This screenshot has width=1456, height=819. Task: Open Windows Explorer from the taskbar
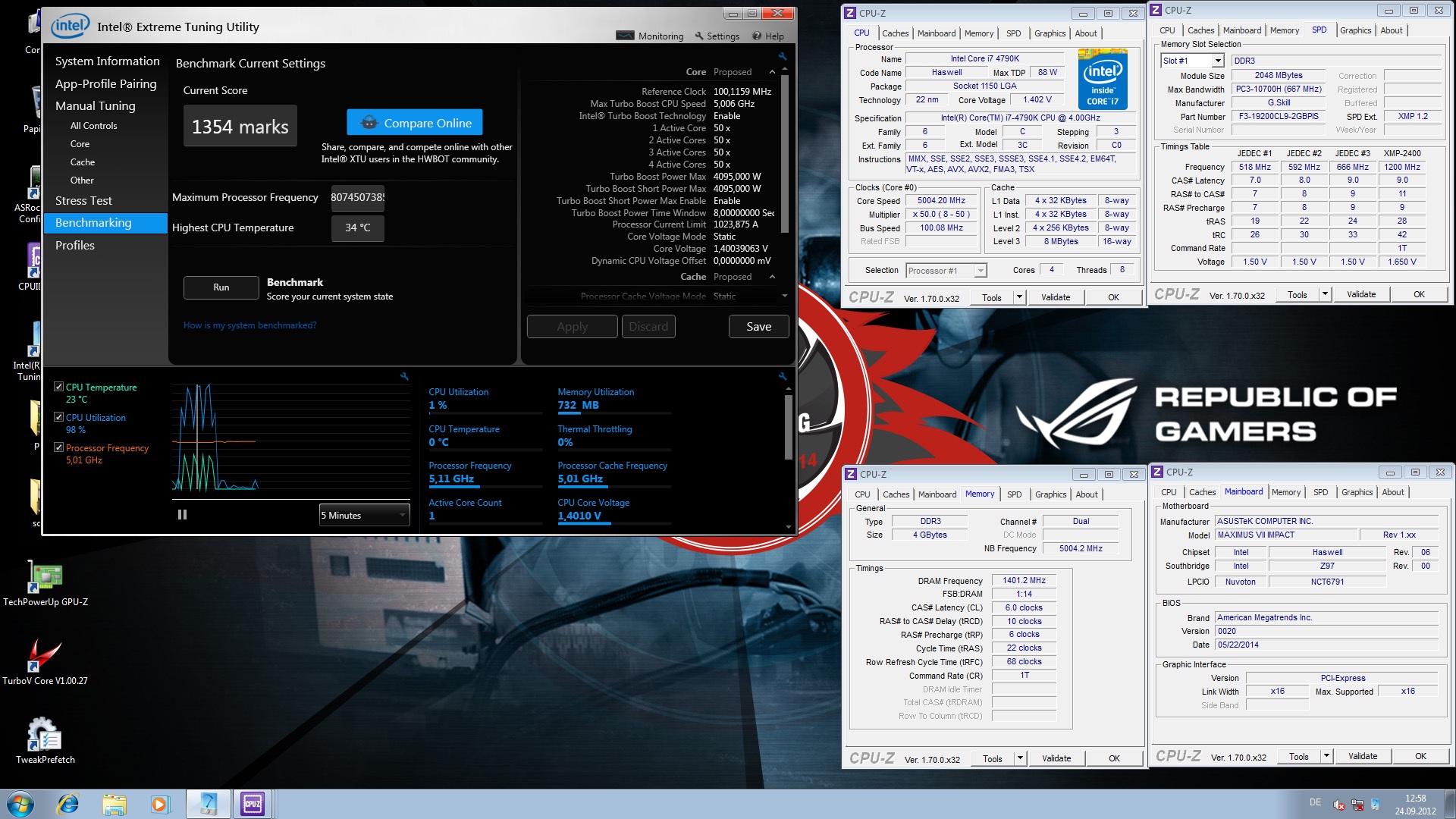[114, 803]
